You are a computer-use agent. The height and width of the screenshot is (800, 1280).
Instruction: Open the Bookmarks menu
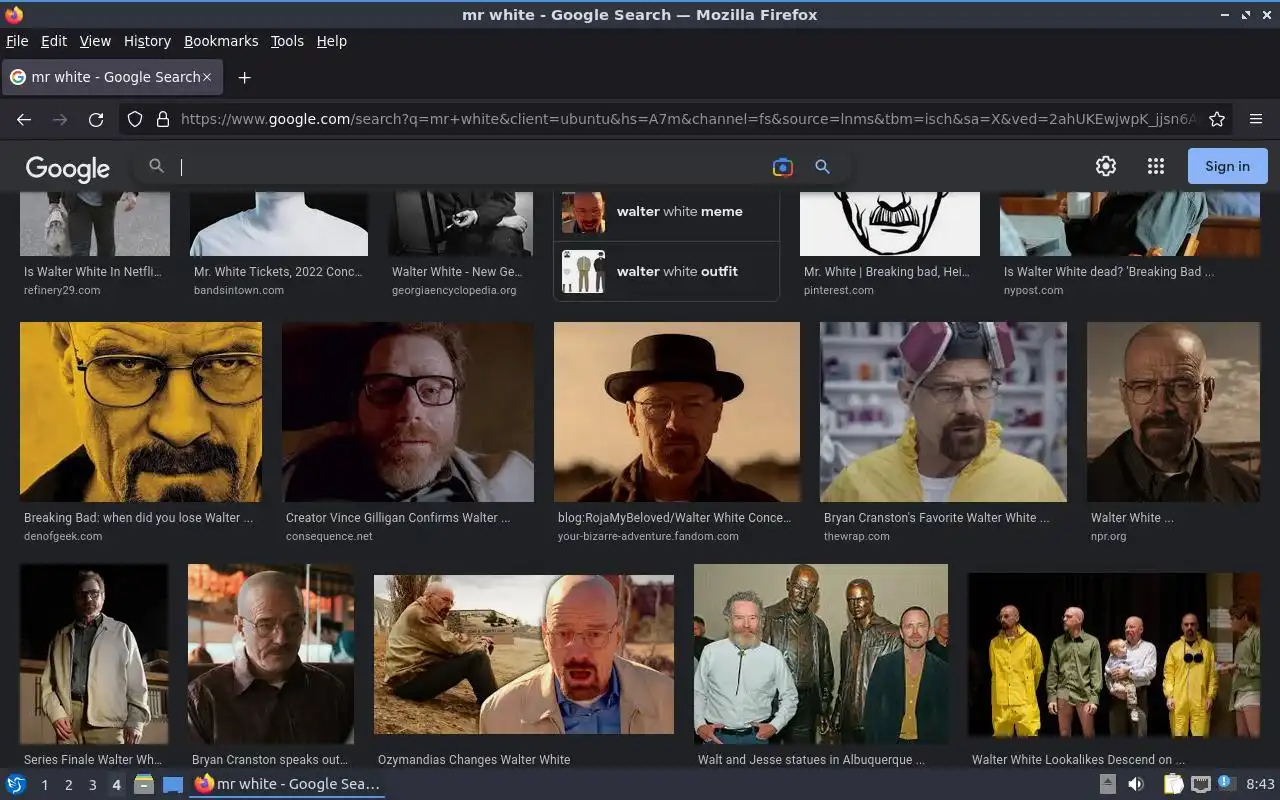(221, 41)
